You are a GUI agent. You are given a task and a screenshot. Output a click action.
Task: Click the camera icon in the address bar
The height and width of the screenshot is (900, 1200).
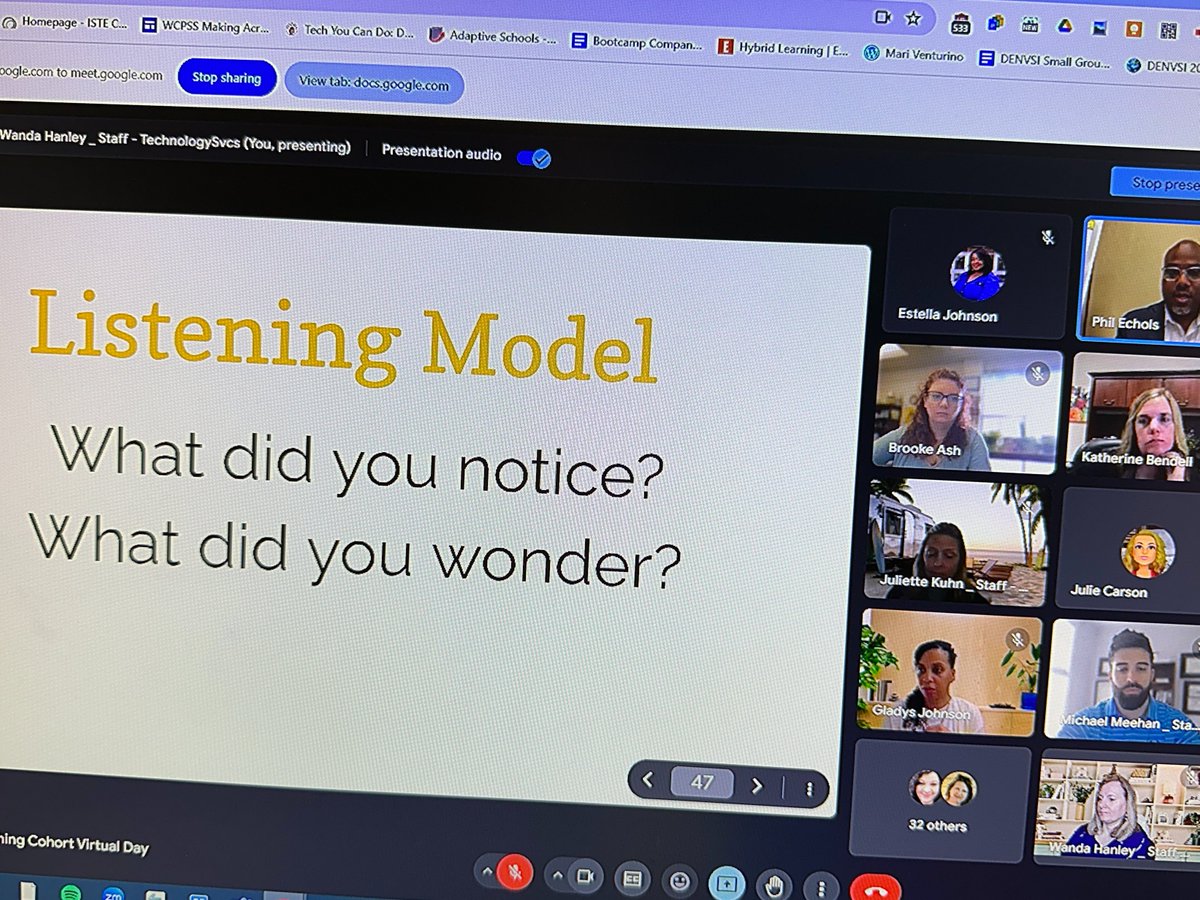883,16
